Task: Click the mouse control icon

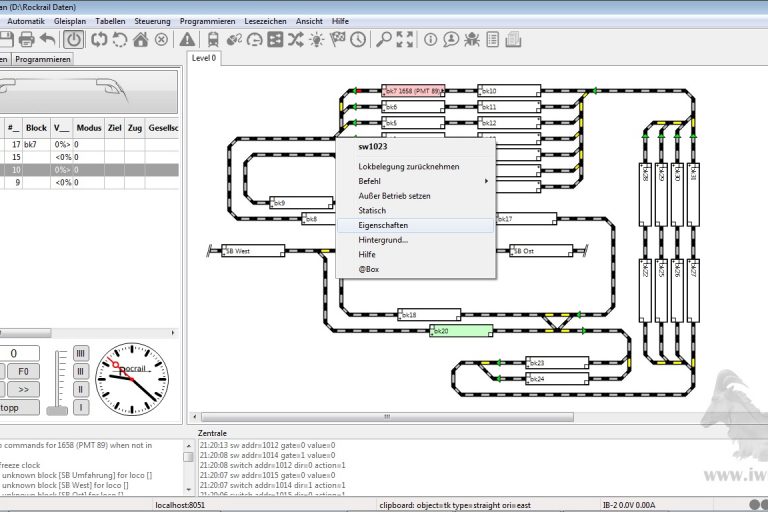Action: [234, 40]
